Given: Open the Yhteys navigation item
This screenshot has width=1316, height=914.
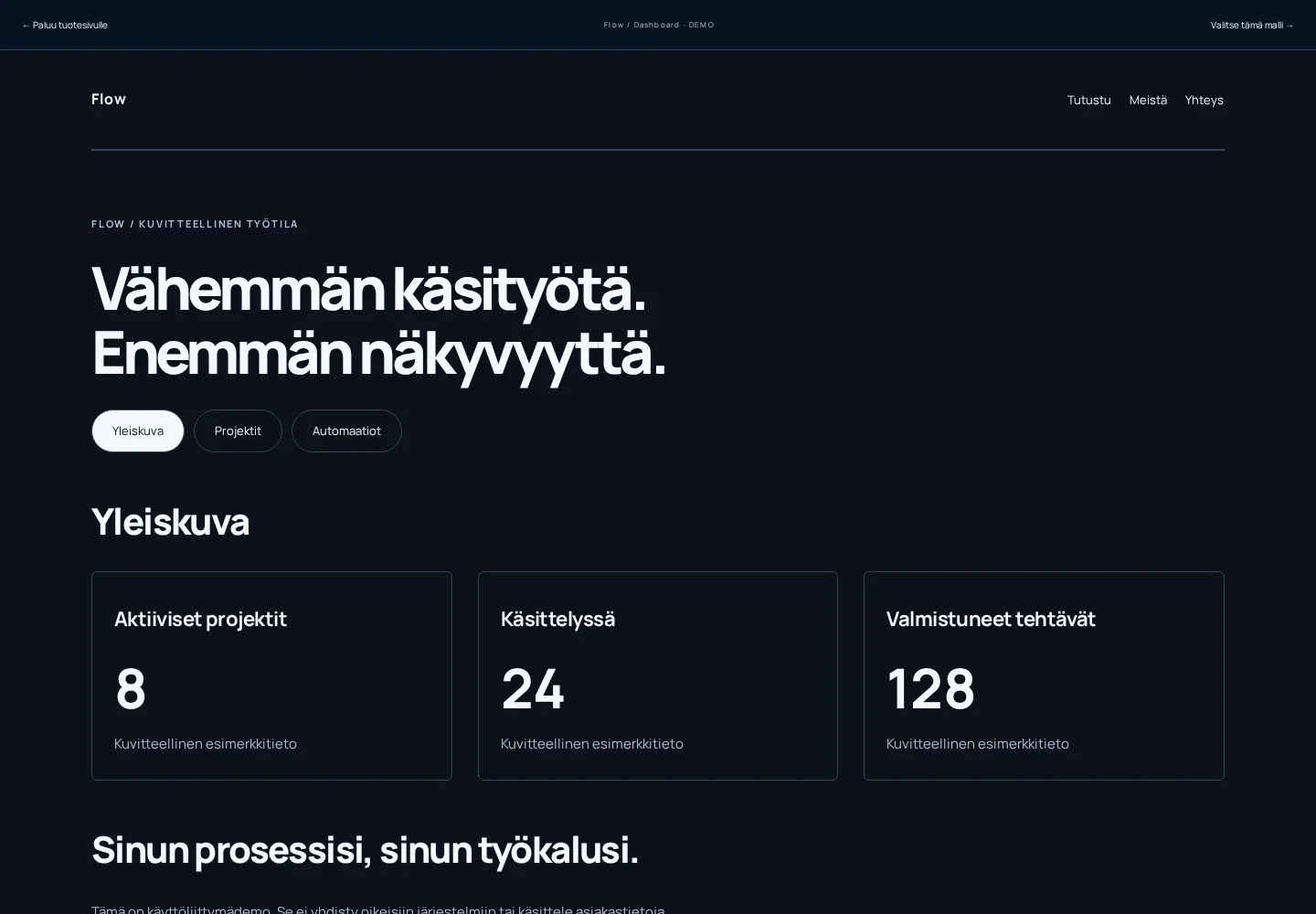Looking at the screenshot, I should pos(1204,100).
